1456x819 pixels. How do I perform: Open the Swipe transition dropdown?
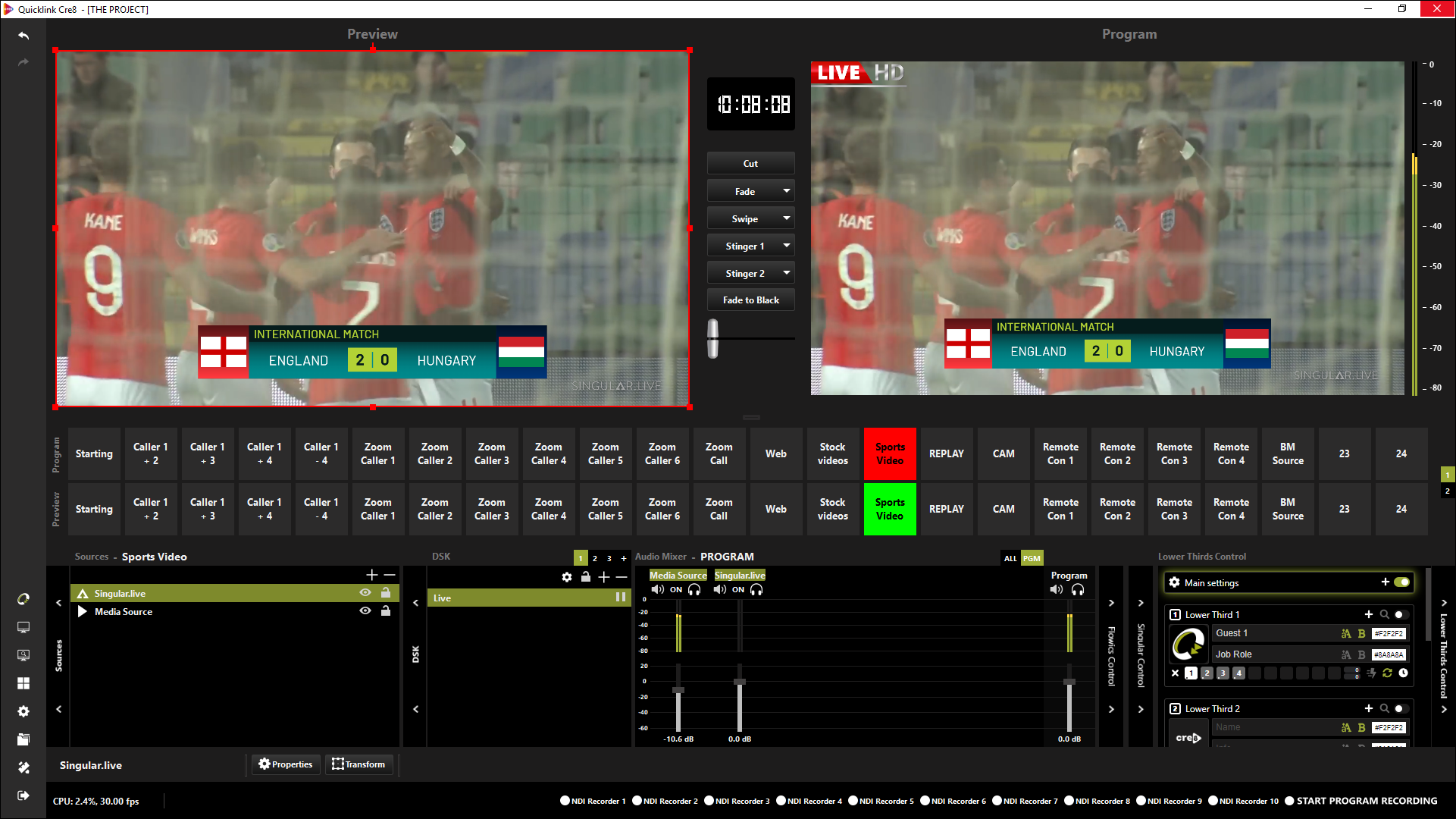[786, 218]
